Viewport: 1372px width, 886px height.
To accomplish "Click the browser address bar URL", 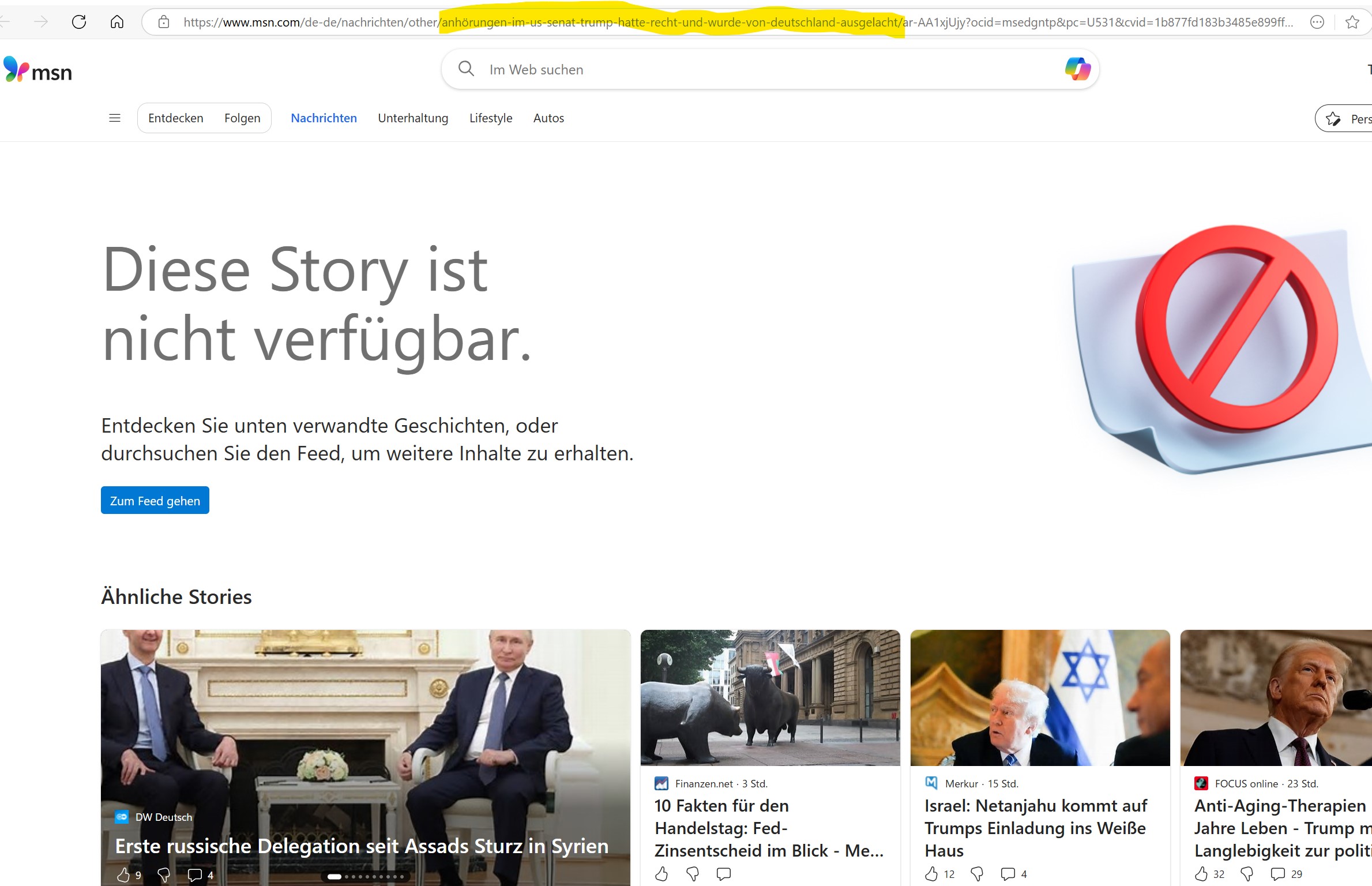I will 738,22.
